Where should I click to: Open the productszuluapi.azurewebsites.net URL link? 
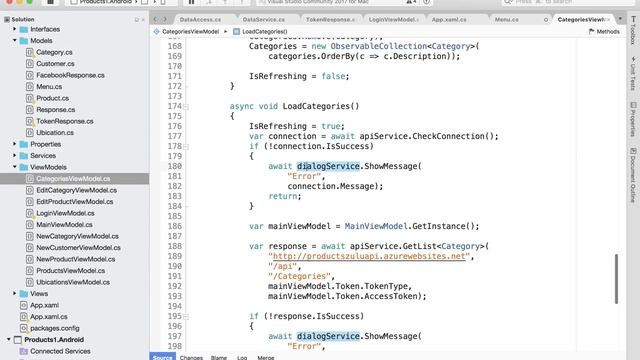click(369, 256)
